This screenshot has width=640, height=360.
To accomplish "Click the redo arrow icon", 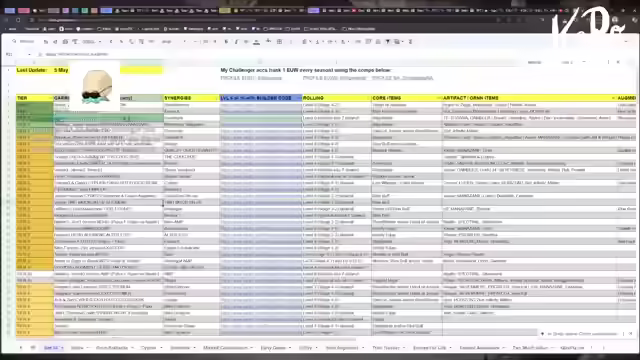I will coord(55,42).
